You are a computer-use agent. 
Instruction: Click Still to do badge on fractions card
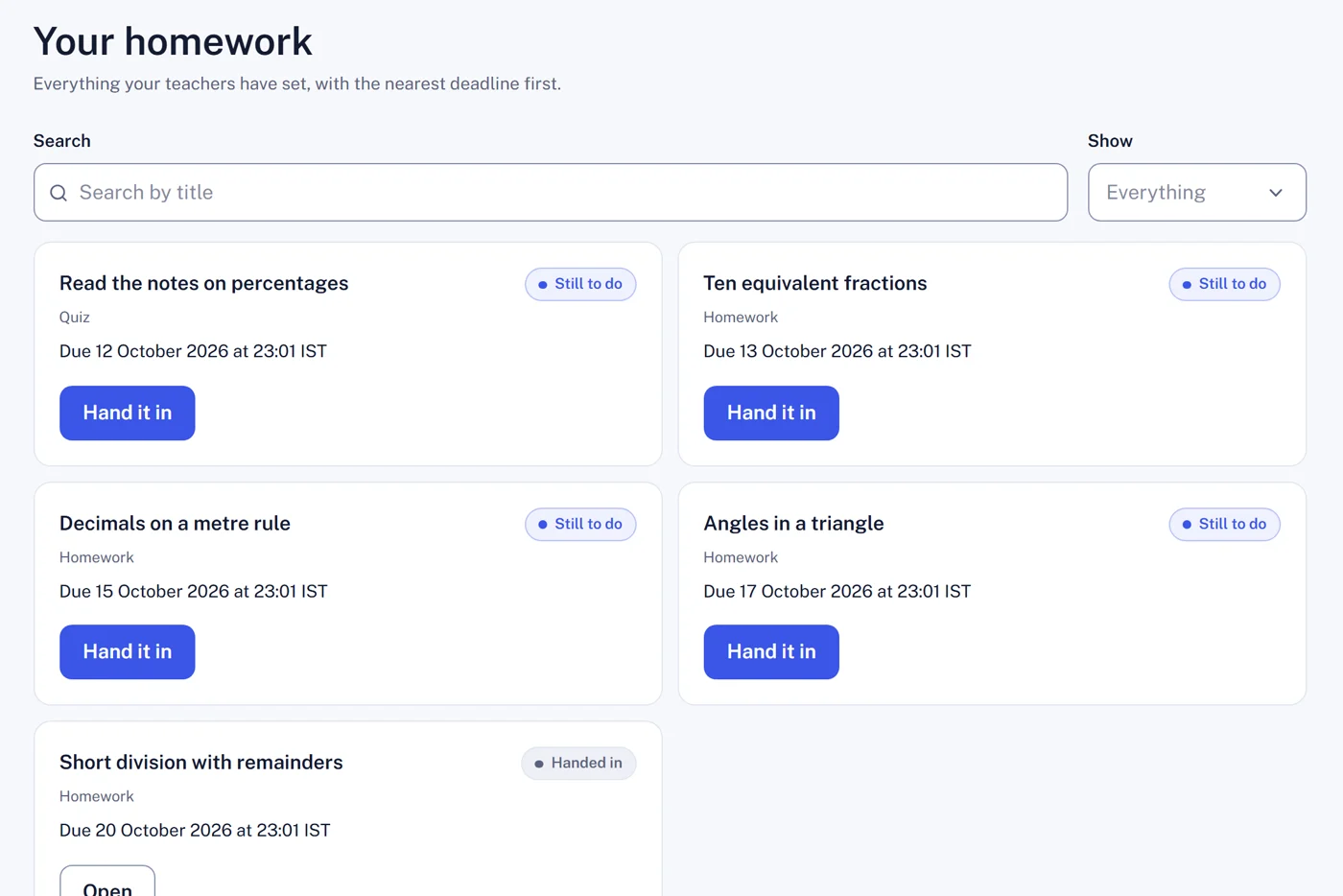click(1224, 284)
